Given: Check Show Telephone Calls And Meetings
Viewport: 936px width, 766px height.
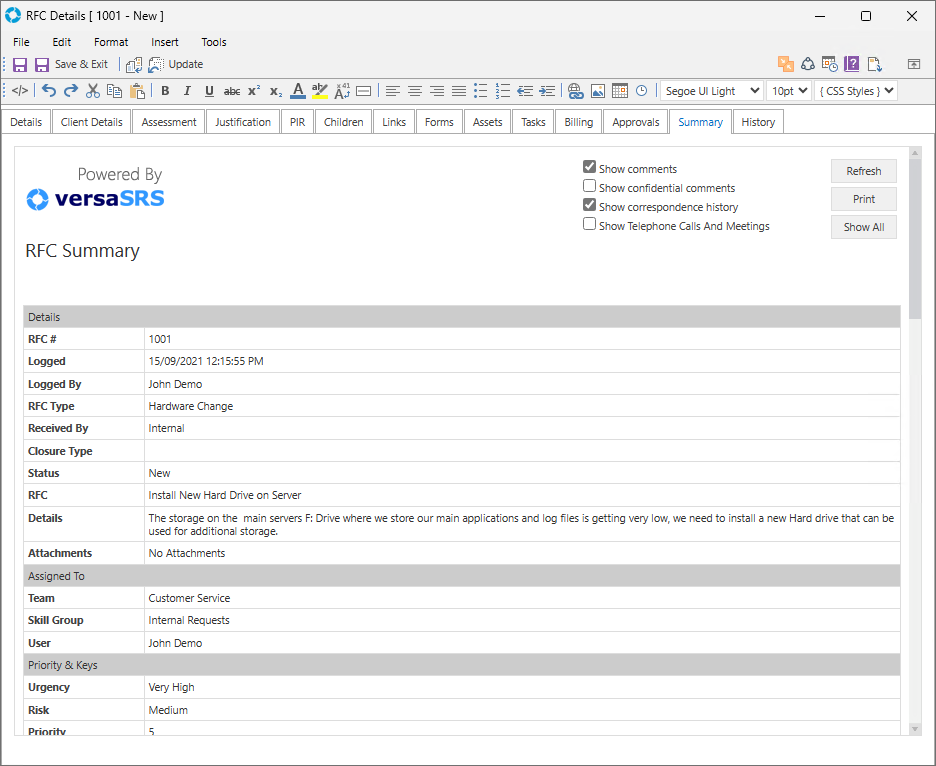Looking at the screenshot, I should [590, 225].
